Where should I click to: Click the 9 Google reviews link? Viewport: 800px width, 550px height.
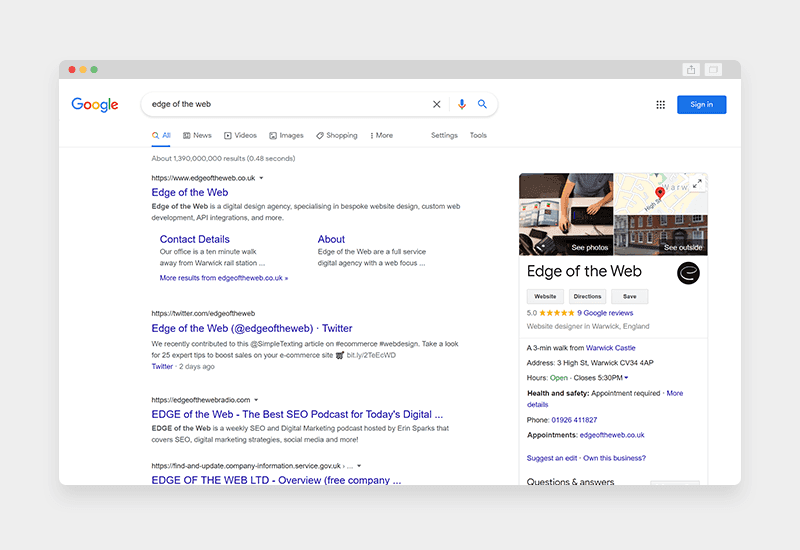pos(605,313)
